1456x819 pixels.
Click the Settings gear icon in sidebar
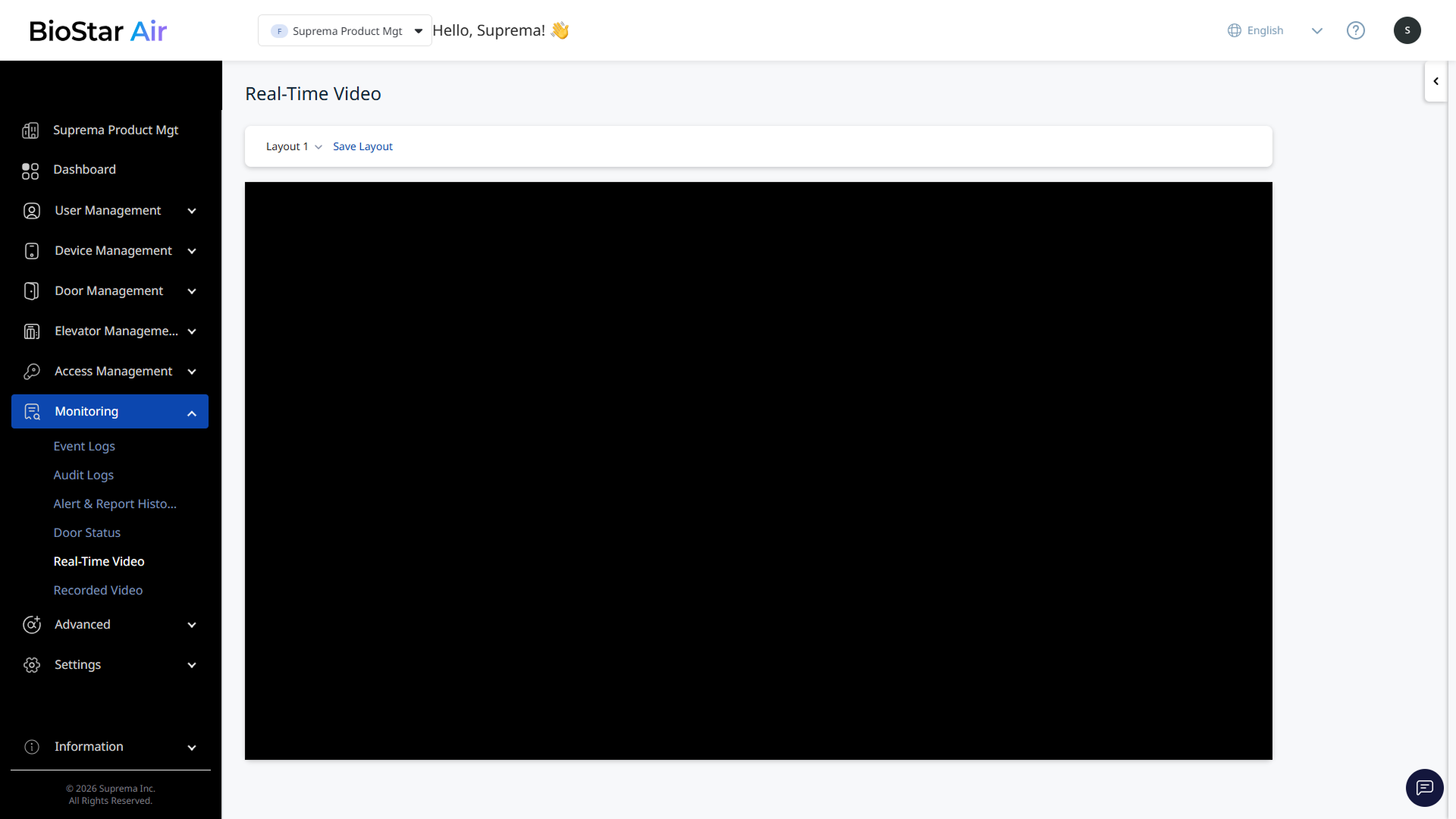pos(32,665)
